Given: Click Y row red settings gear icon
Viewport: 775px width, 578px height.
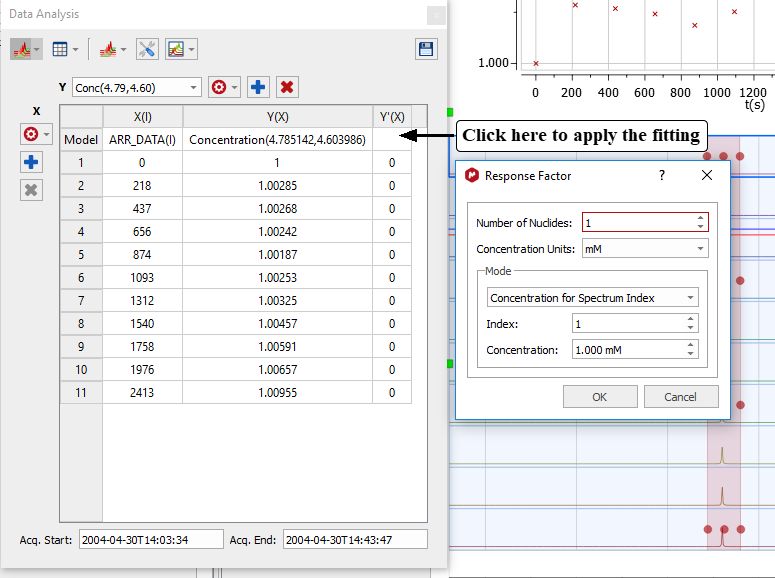Looking at the screenshot, I should [219, 88].
